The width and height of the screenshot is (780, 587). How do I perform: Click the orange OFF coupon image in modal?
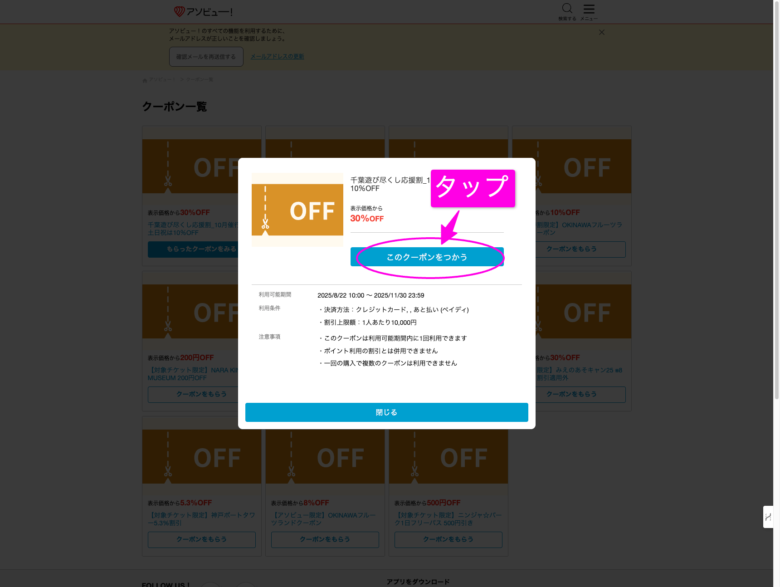pyautogui.click(x=297, y=210)
